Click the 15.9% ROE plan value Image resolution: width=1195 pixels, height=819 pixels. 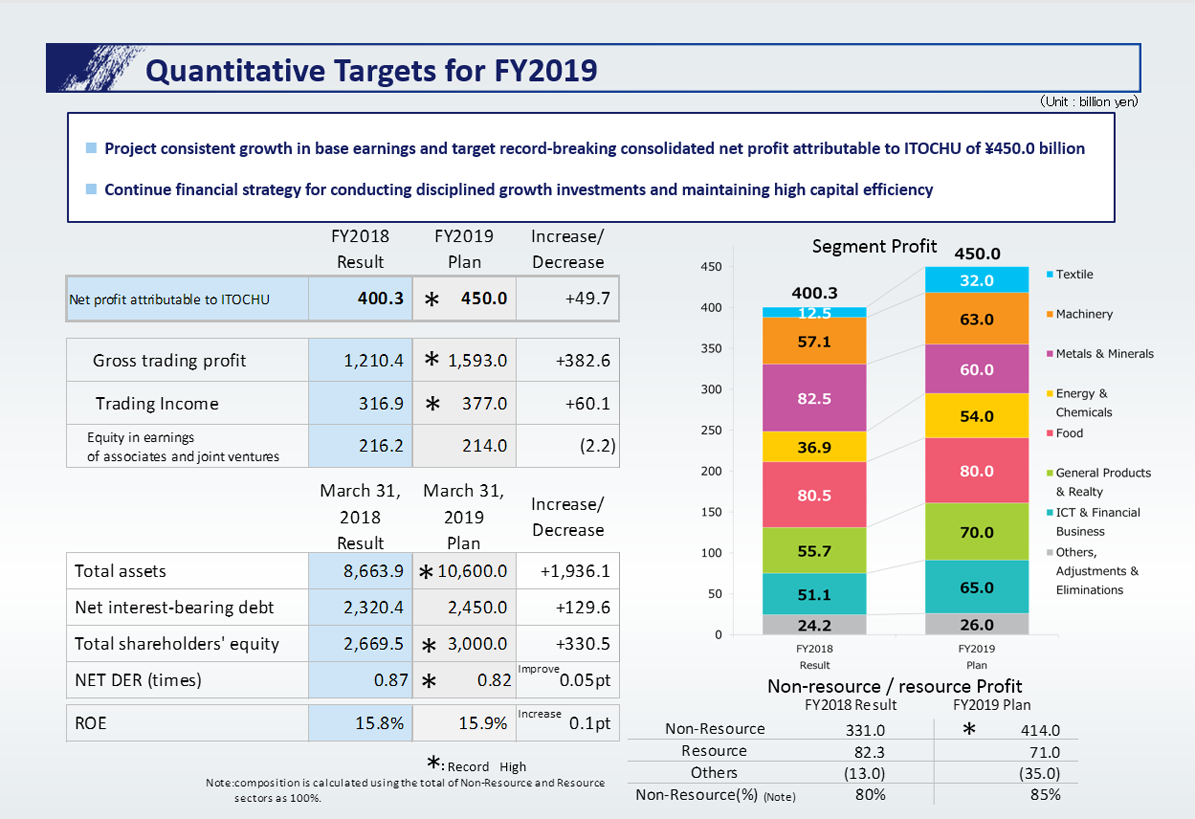pos(482,723)
